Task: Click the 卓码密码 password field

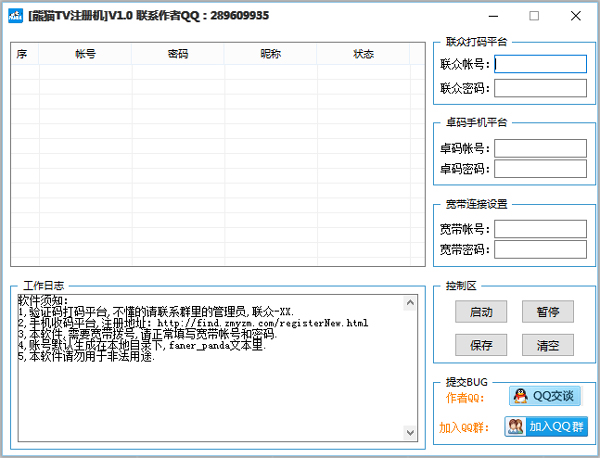Action: coord(540,169)
